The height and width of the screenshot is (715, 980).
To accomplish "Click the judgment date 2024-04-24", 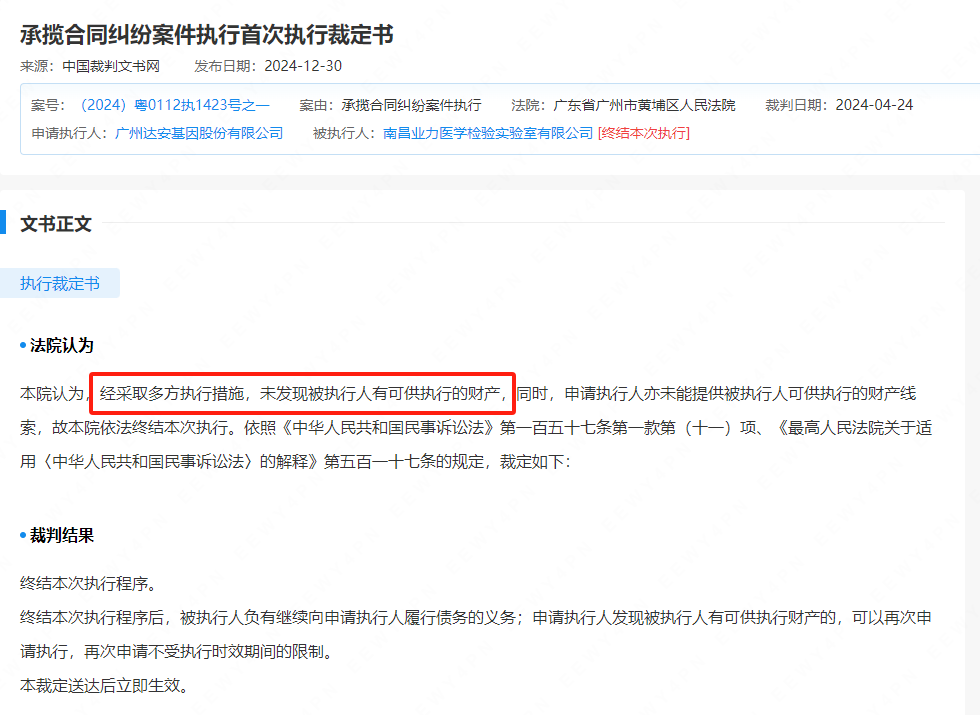I will pos(874,105).
